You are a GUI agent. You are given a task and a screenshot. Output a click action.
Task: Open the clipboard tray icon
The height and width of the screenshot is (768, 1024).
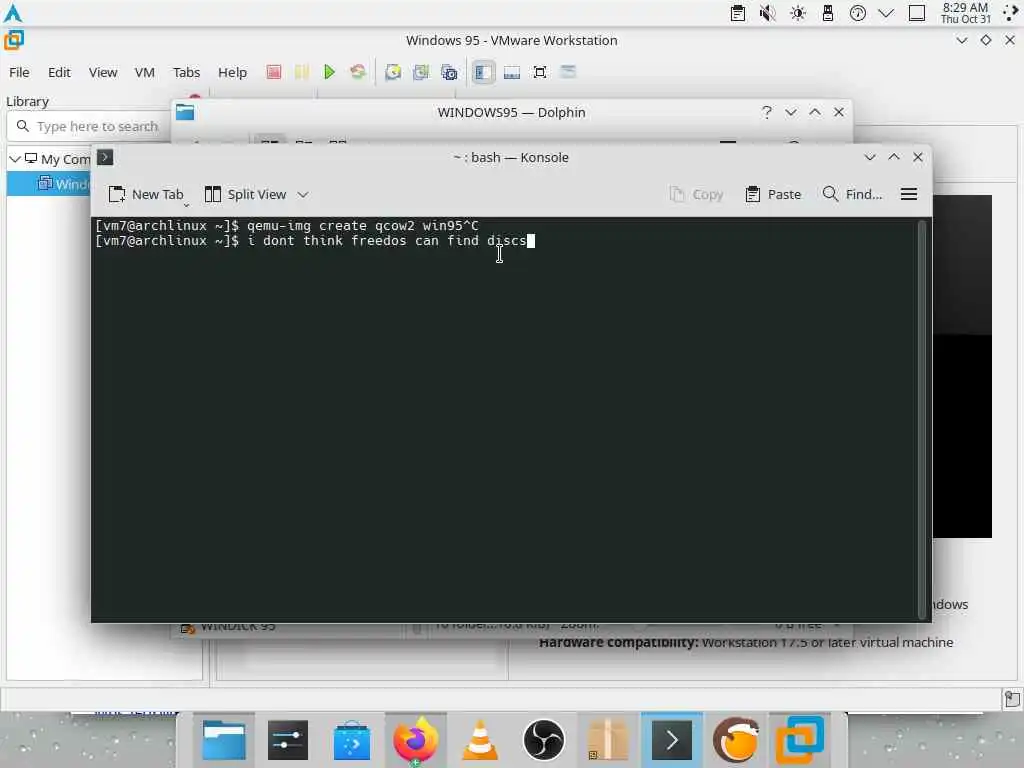[738, 13]
